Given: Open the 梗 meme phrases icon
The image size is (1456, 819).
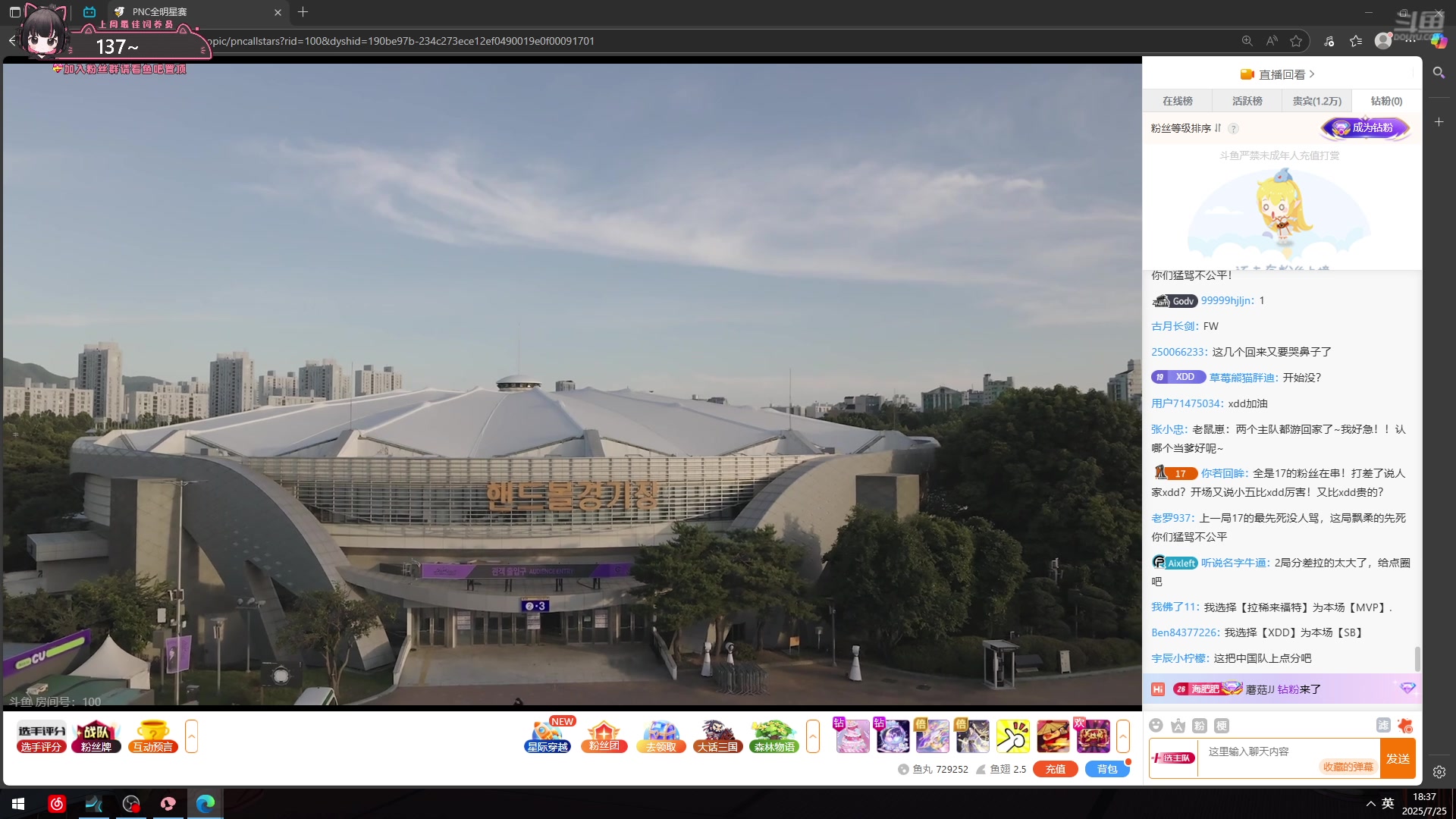Looking at the screenshot, I should [x=1222, y=726].
